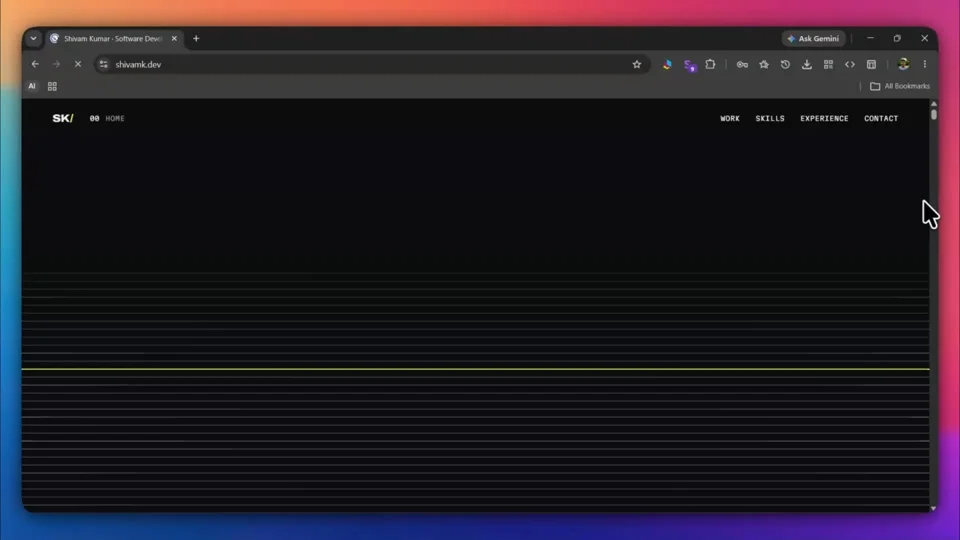Stop loading the page
This screenshot has width=960, height=540.
point(78,64)
